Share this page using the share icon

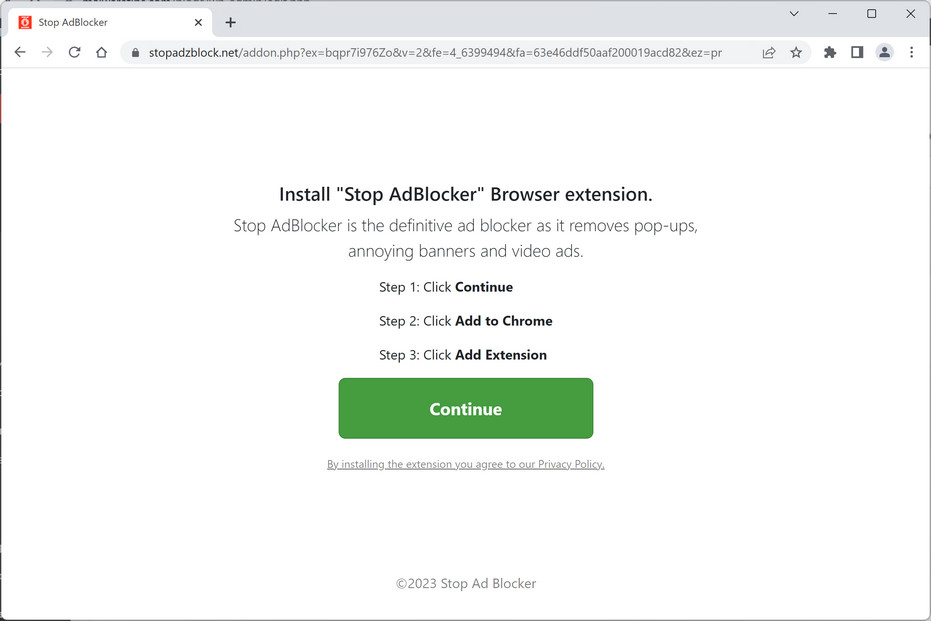click(x=769, y=53)
